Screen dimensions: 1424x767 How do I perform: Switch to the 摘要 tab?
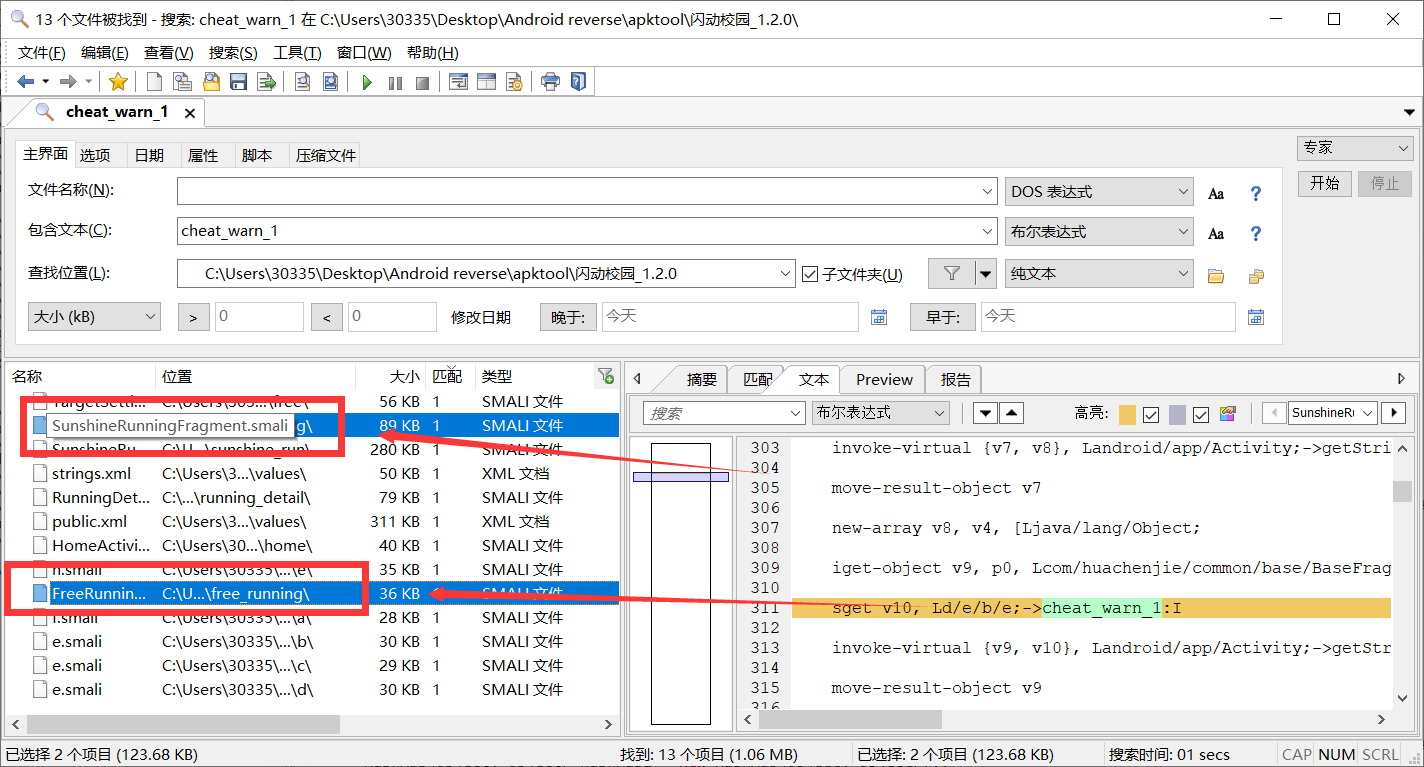(x=701, y=379)
